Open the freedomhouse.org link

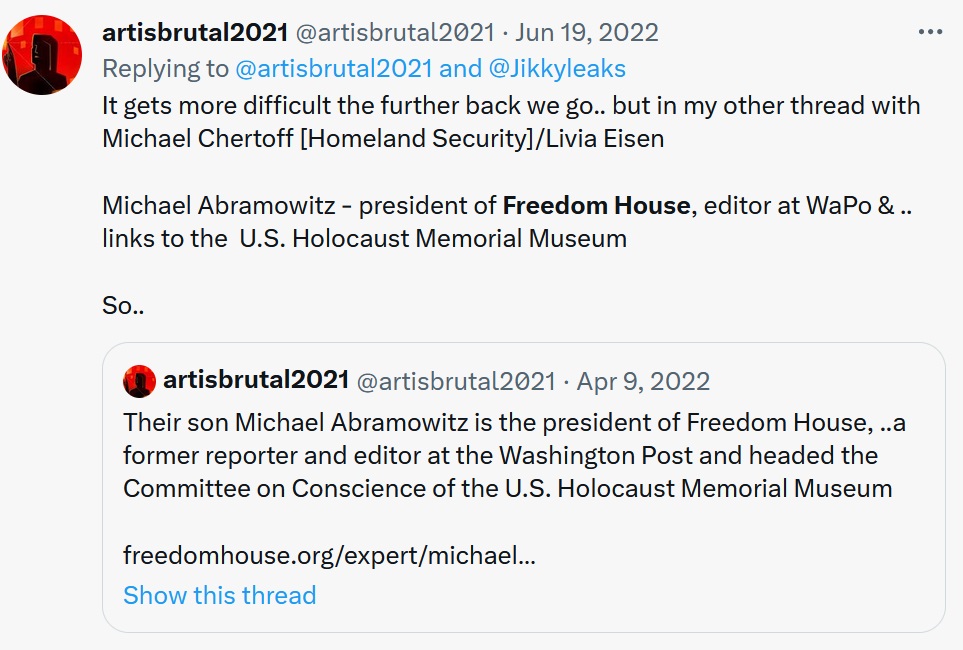click(x=329, y=555)
